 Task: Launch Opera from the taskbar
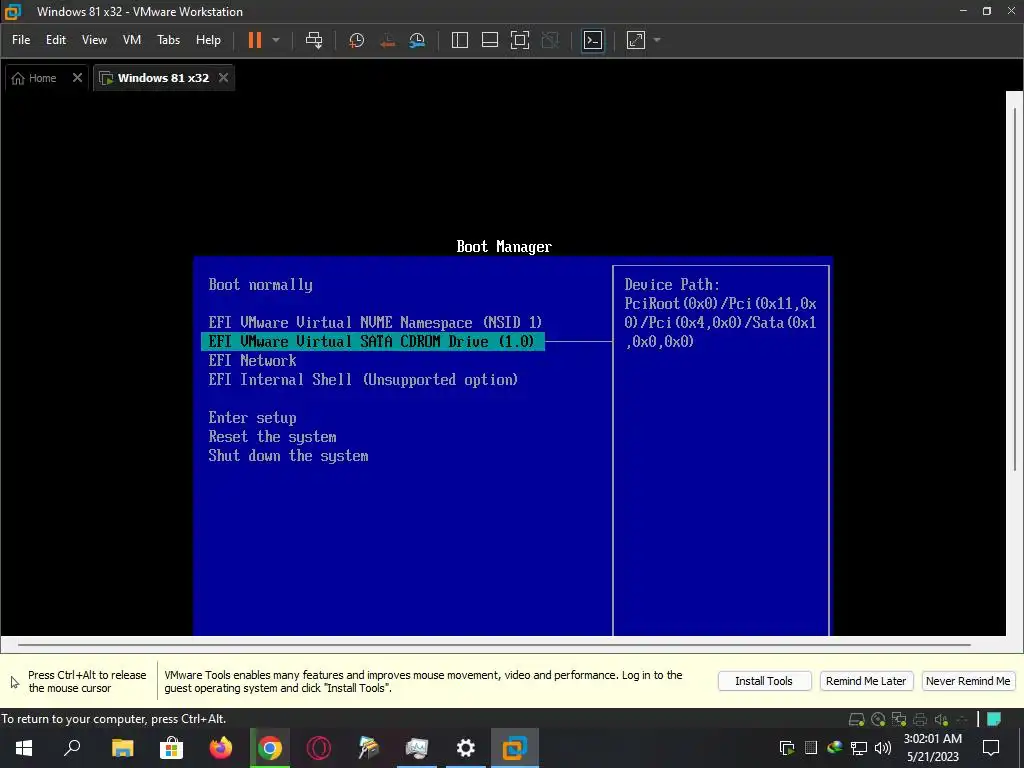(x=319, y=748)
